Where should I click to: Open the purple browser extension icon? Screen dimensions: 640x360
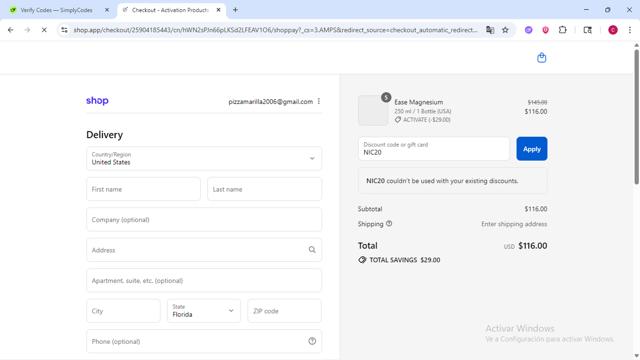[x=529, y=30]
